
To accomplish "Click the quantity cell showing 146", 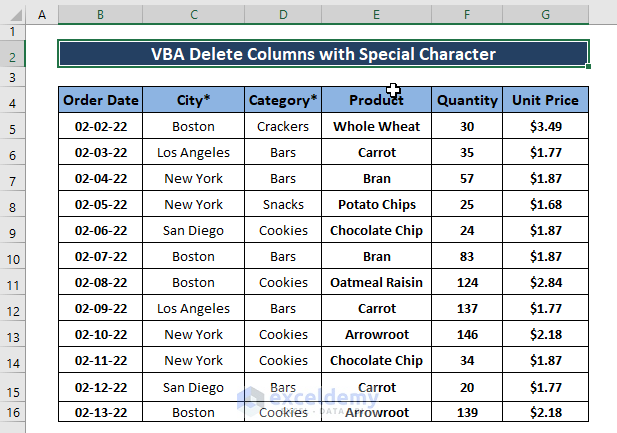I will [467, 335].
